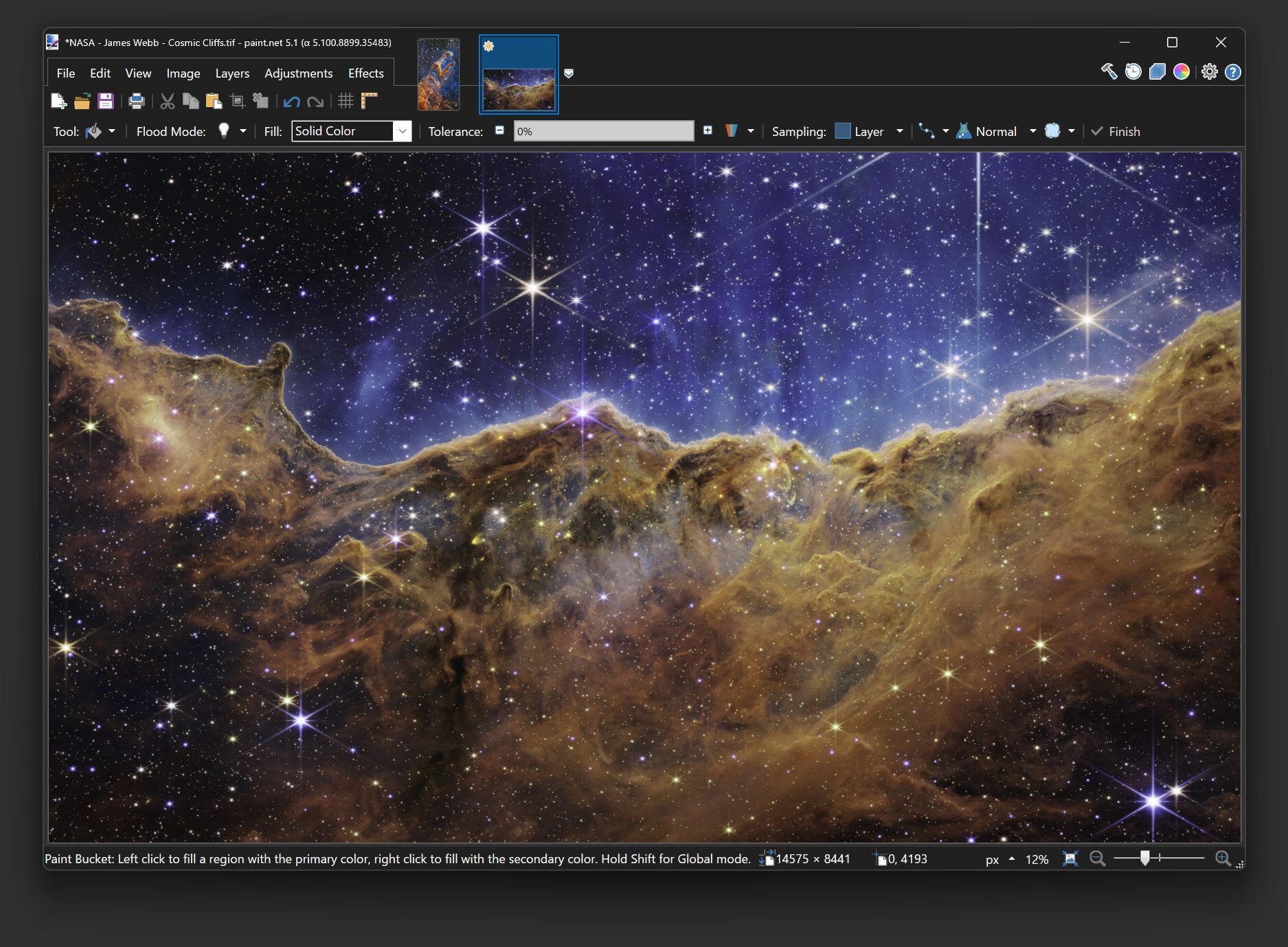Open the Normal blend mode dropdown
This screenshot has height=947, width=1288.
[996, 131]
